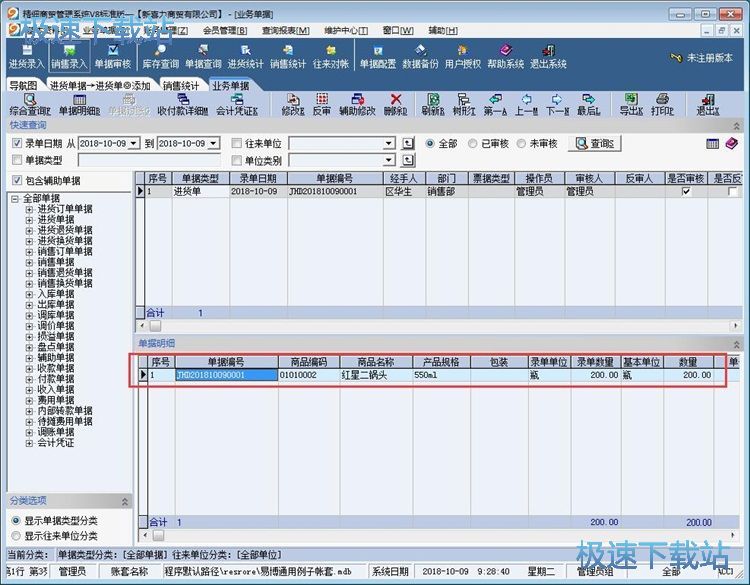Viewport: 750px width, 585px height.
Task: Open 帮助系统 help system
Action: [506, 56]
